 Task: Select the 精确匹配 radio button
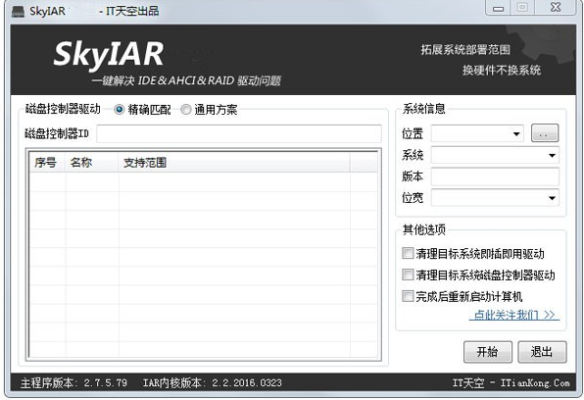click(x=119, y=109)
